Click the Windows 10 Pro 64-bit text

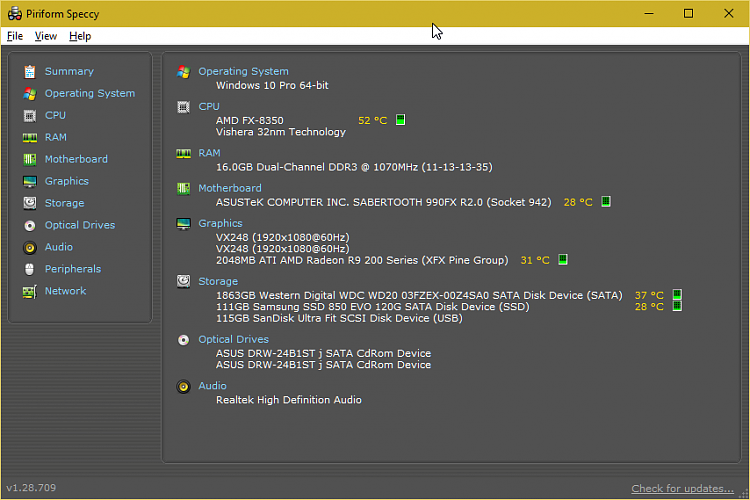pyautogui.click(x=272, y=86)
